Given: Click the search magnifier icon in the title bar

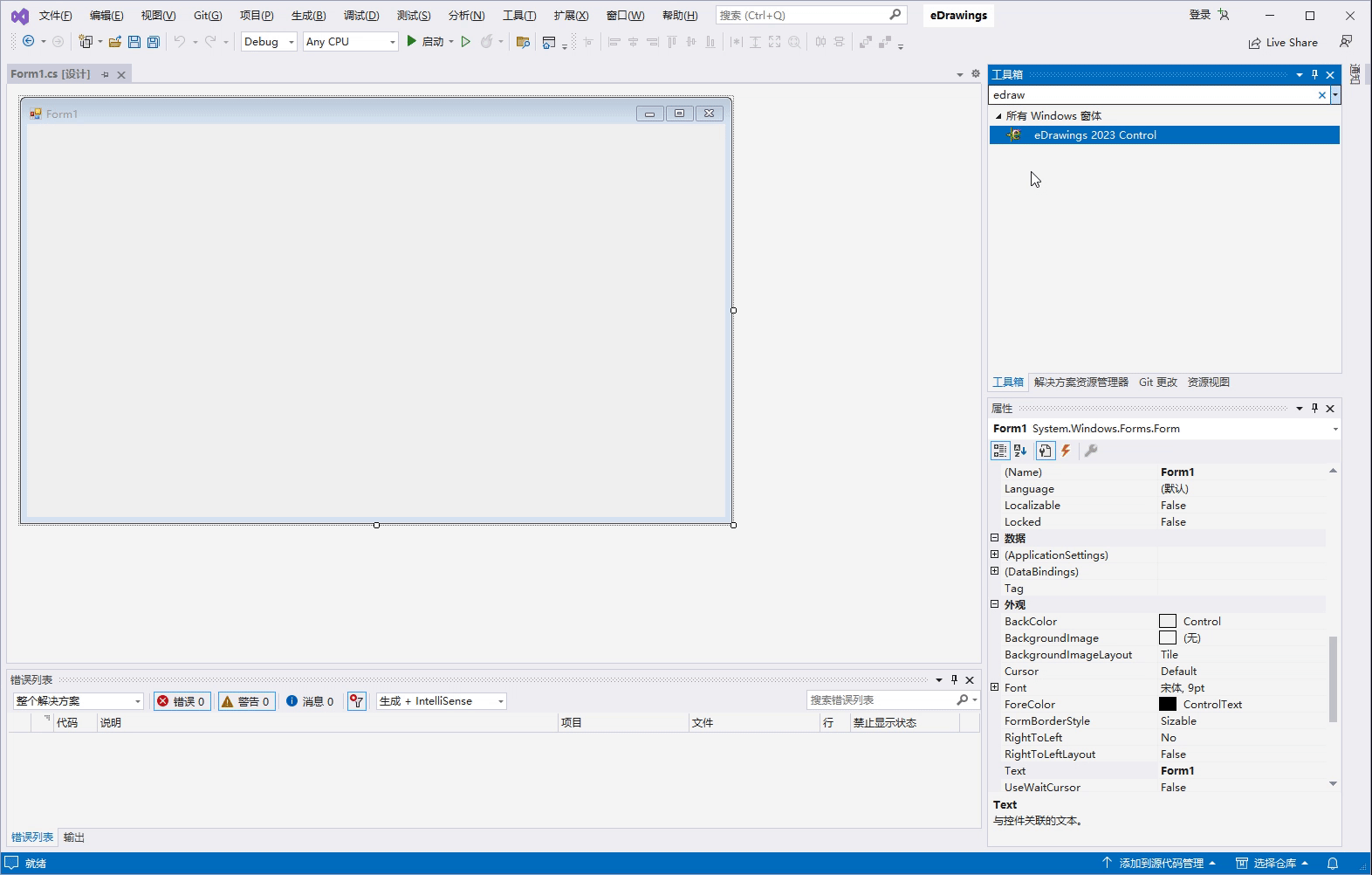Looking at the screenshot, I should coord(895,15).
